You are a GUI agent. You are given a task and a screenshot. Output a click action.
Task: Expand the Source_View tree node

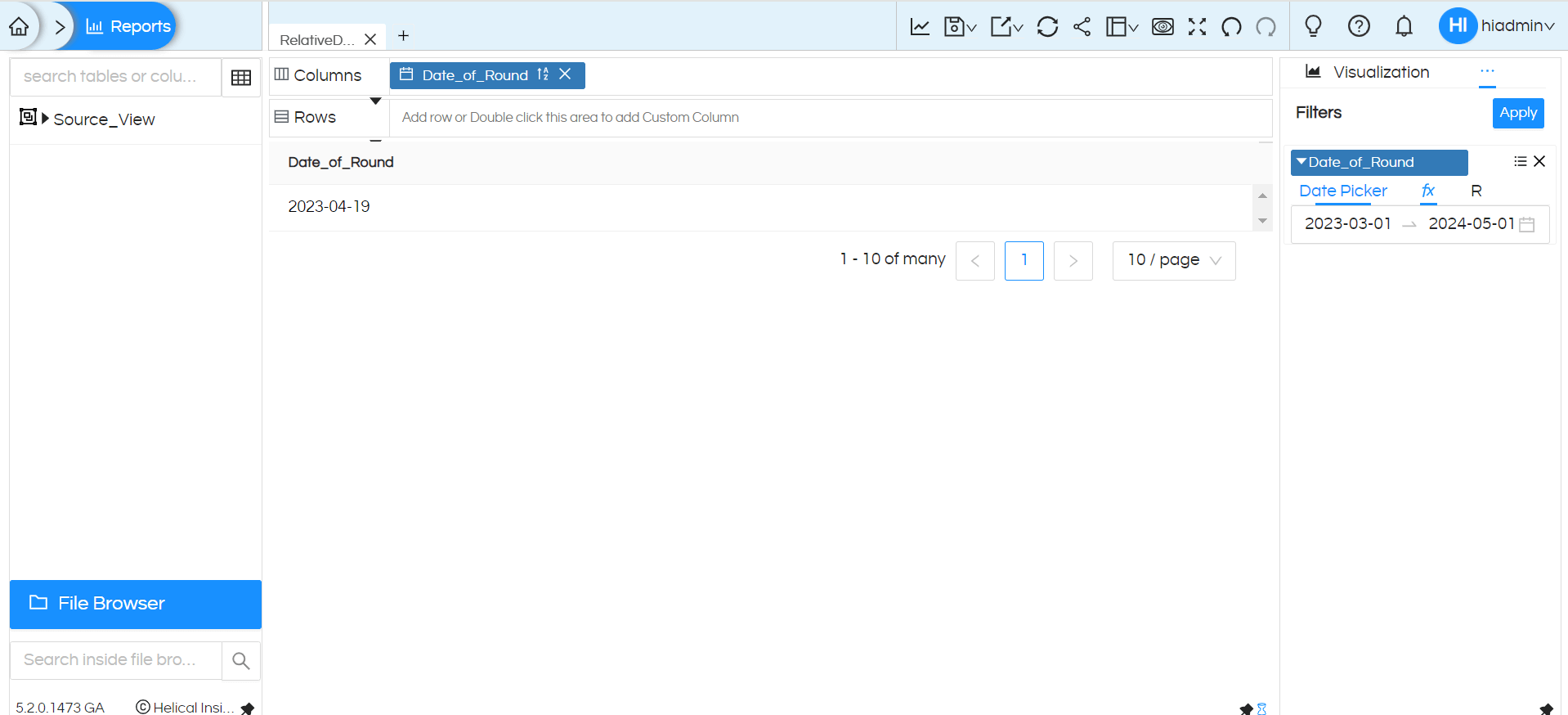point(46,119)
